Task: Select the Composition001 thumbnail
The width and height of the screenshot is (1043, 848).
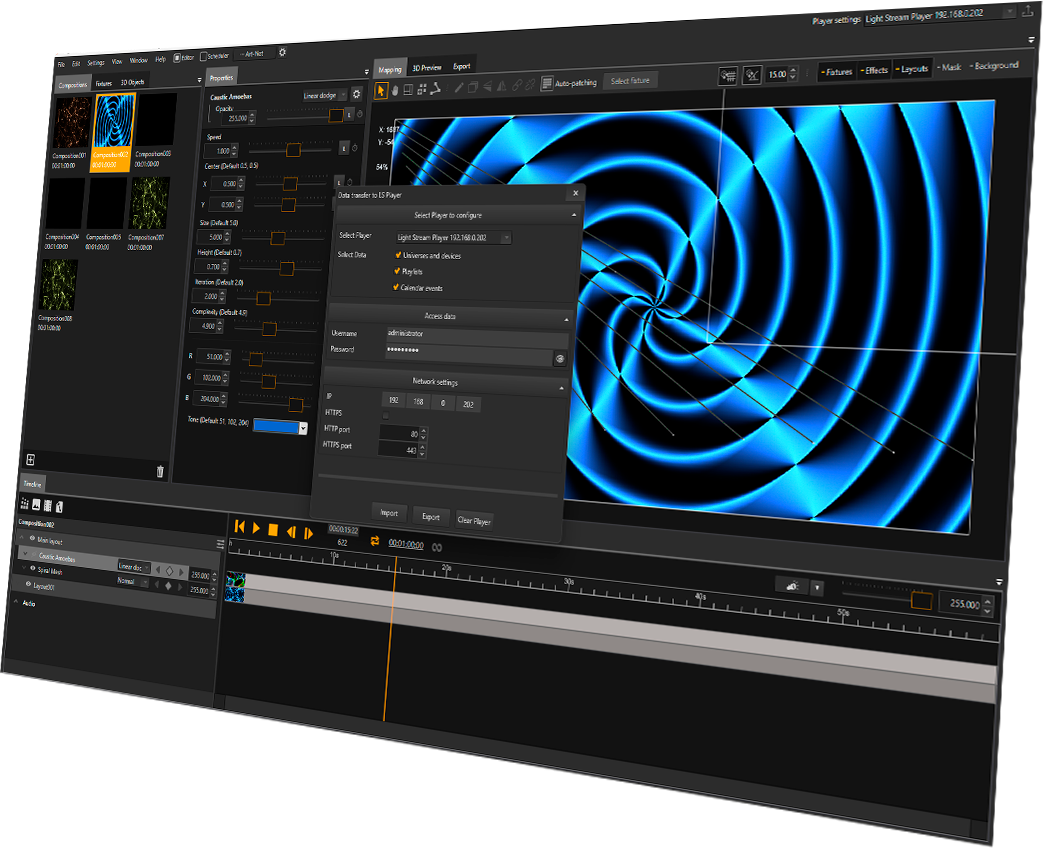Action: coord(72,123)
